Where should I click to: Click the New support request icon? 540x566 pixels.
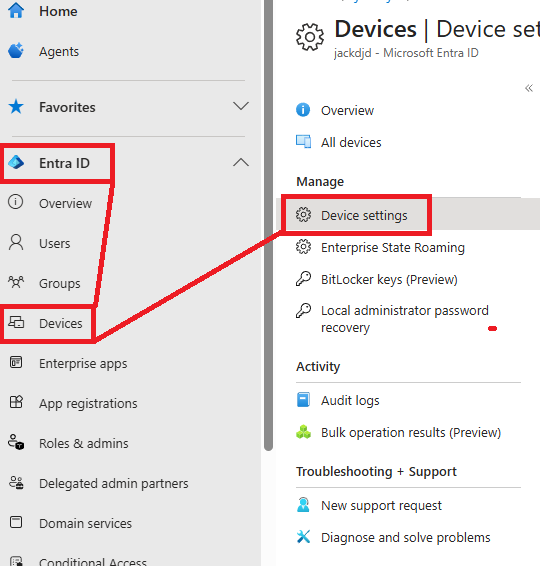coord(303,505)
